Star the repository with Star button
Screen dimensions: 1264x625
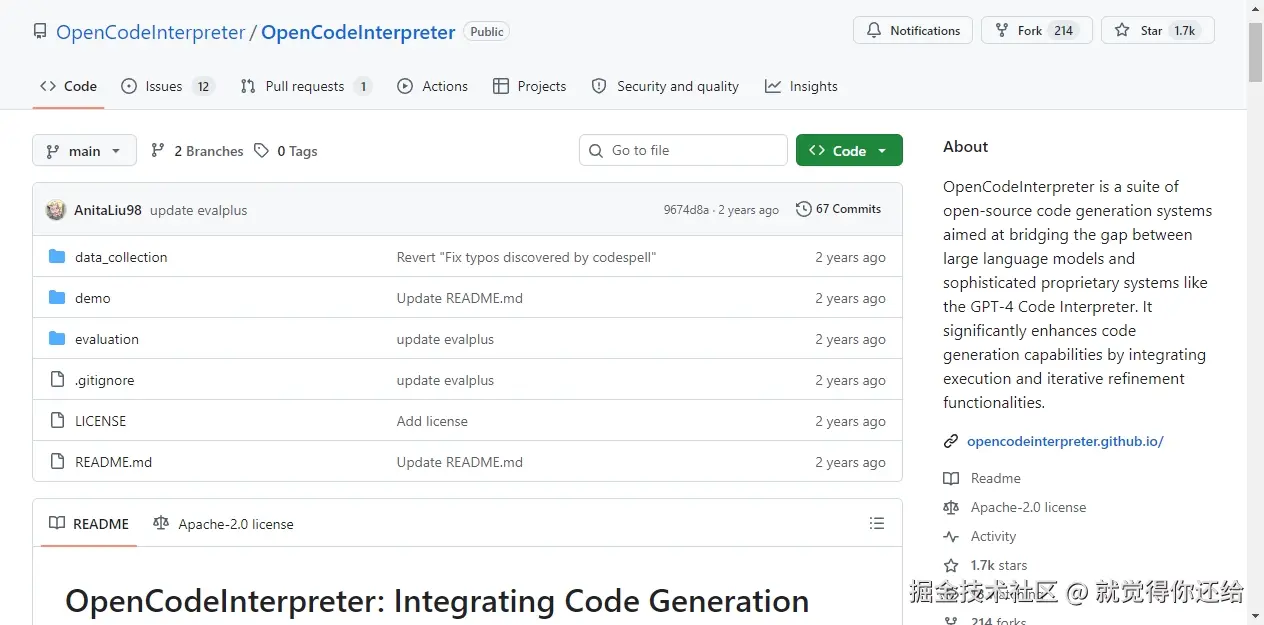(1157, 30)
